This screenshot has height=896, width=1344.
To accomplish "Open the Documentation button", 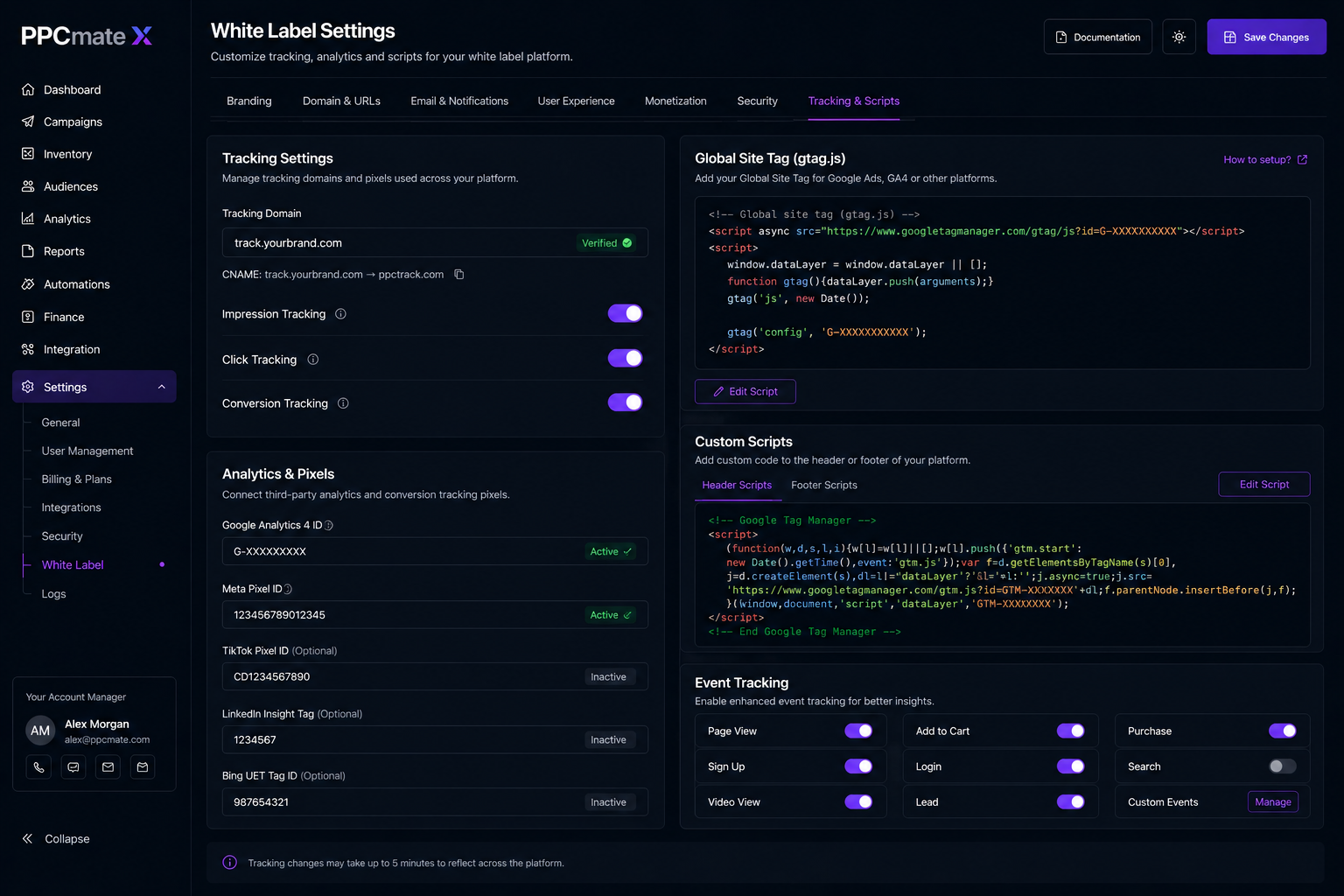I will 1098,37.
